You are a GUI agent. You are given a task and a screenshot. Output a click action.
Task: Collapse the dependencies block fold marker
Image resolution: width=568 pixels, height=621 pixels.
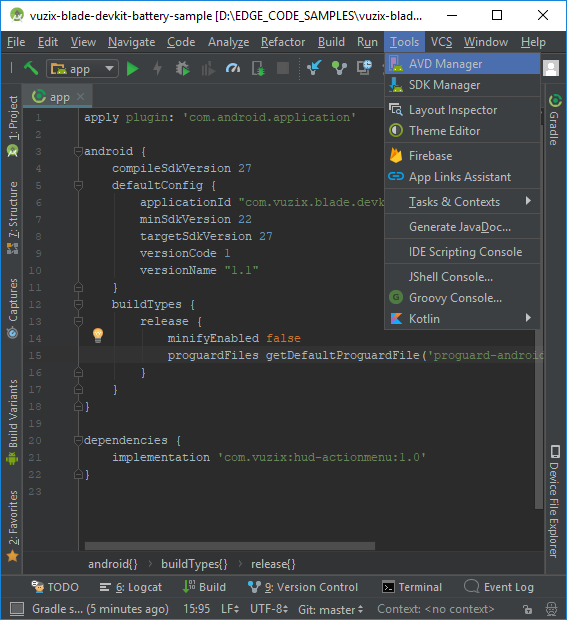(x=78, y=440)
